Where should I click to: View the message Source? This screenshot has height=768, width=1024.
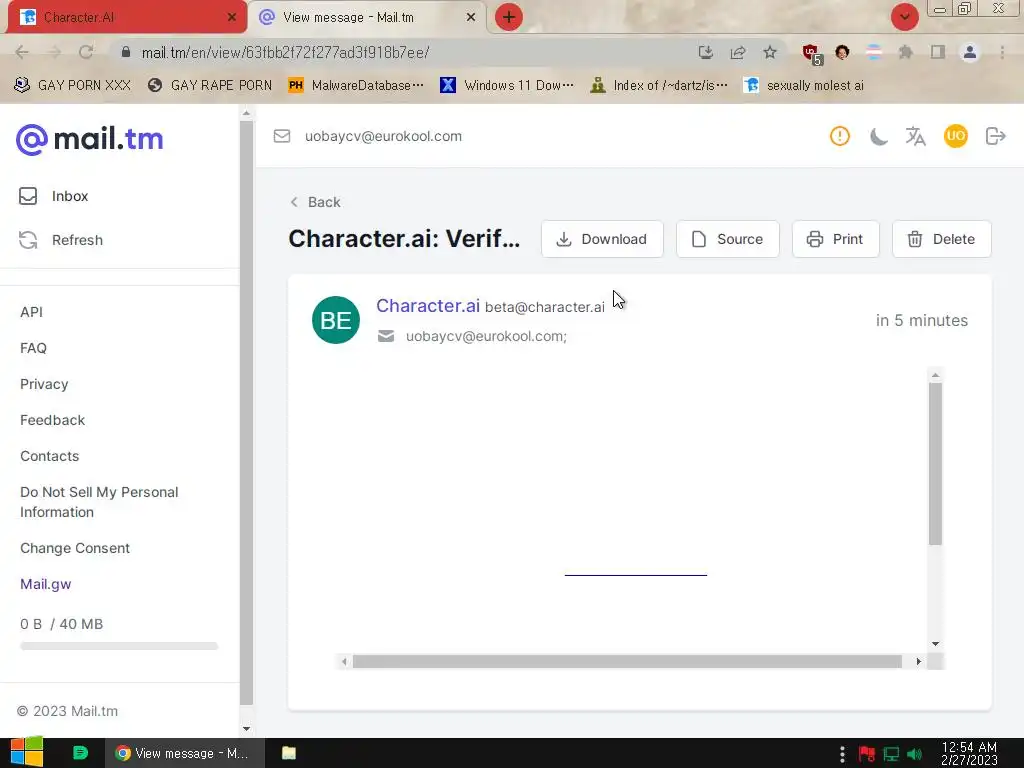[x=728, y=239]
